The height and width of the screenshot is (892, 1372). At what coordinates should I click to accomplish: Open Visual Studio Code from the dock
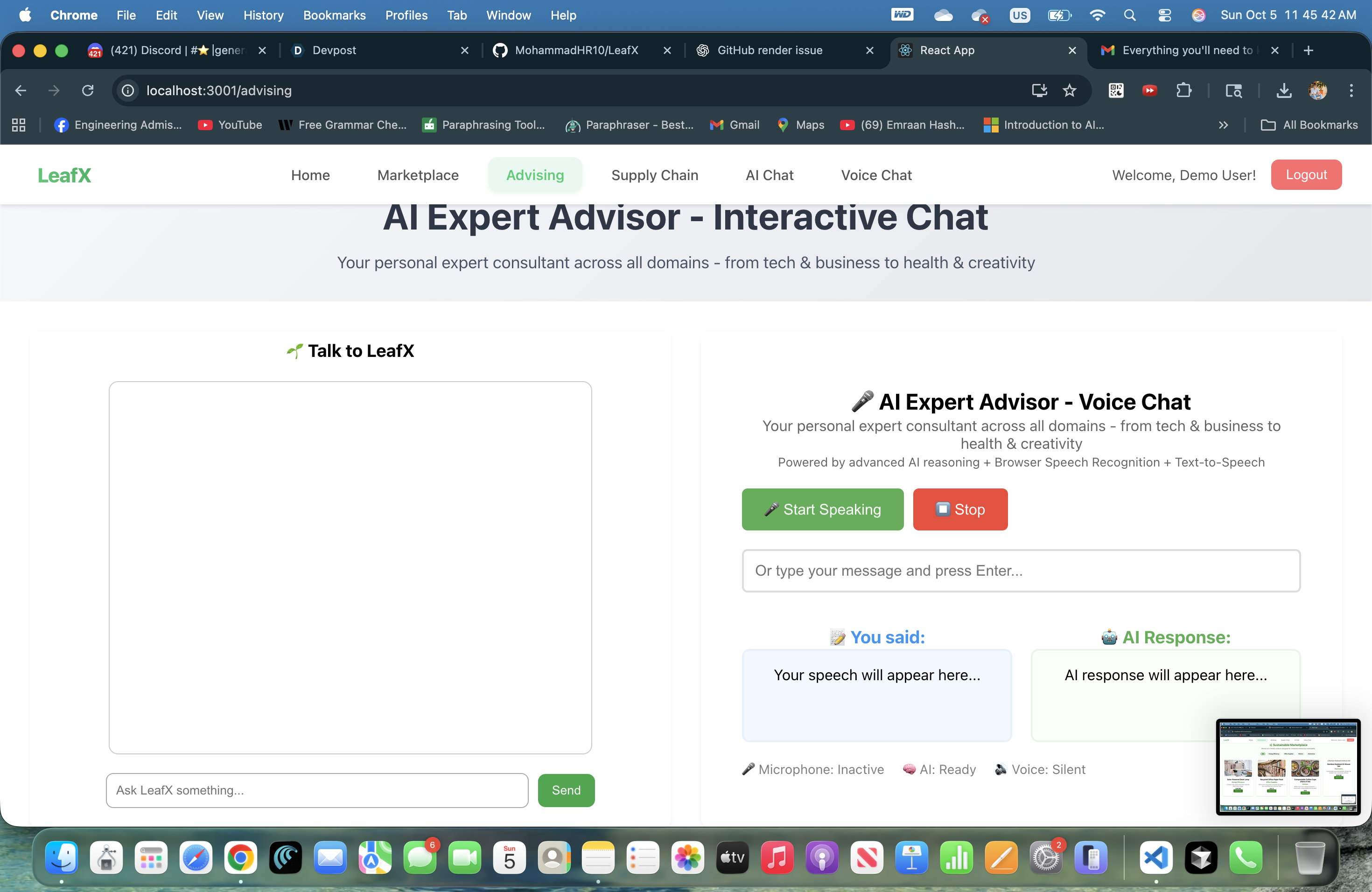pyautogui.click(x=1156, y=858)
